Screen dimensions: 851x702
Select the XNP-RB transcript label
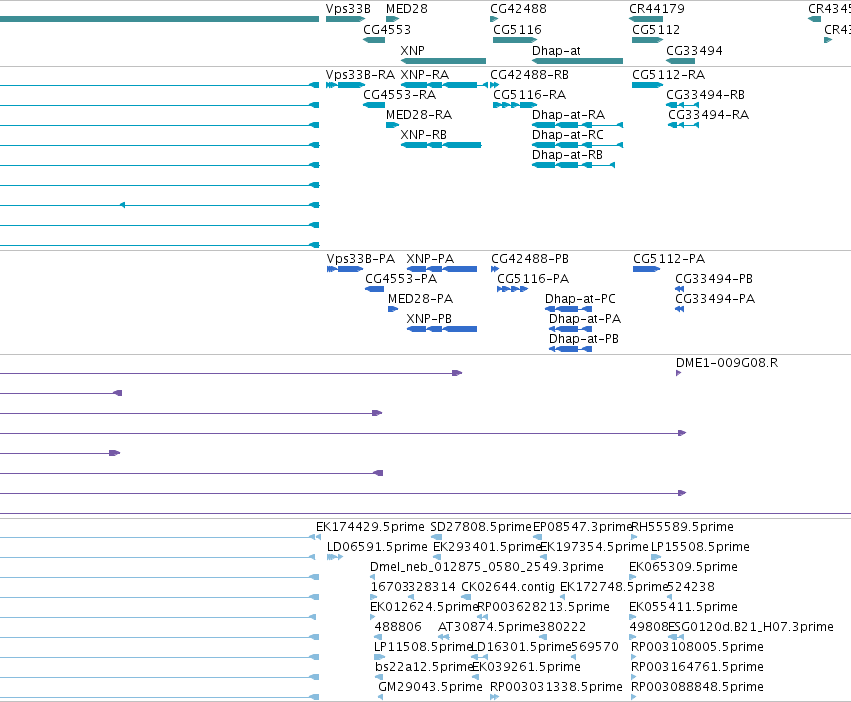click(x=423, y=135)
